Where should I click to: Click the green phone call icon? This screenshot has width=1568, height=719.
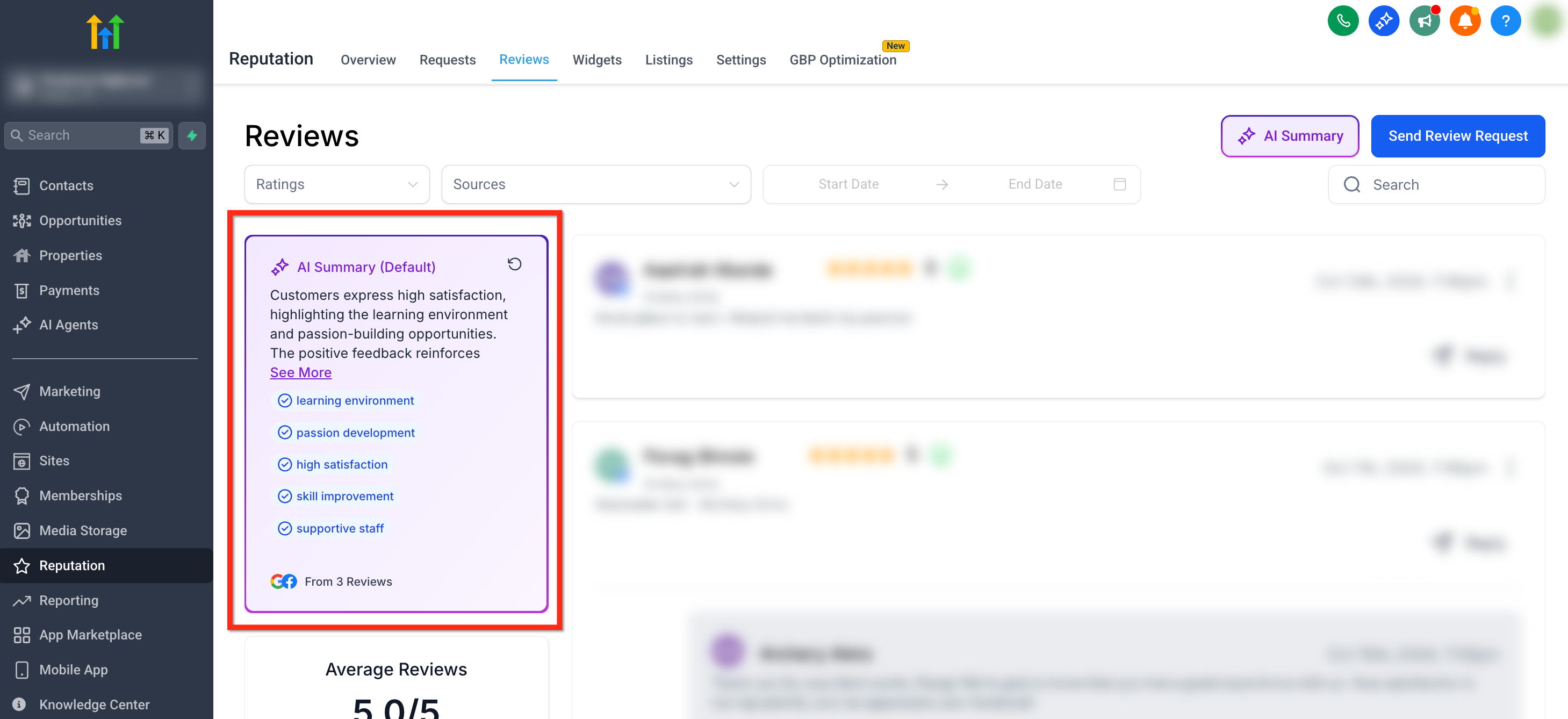click(x=1342, y=21)
